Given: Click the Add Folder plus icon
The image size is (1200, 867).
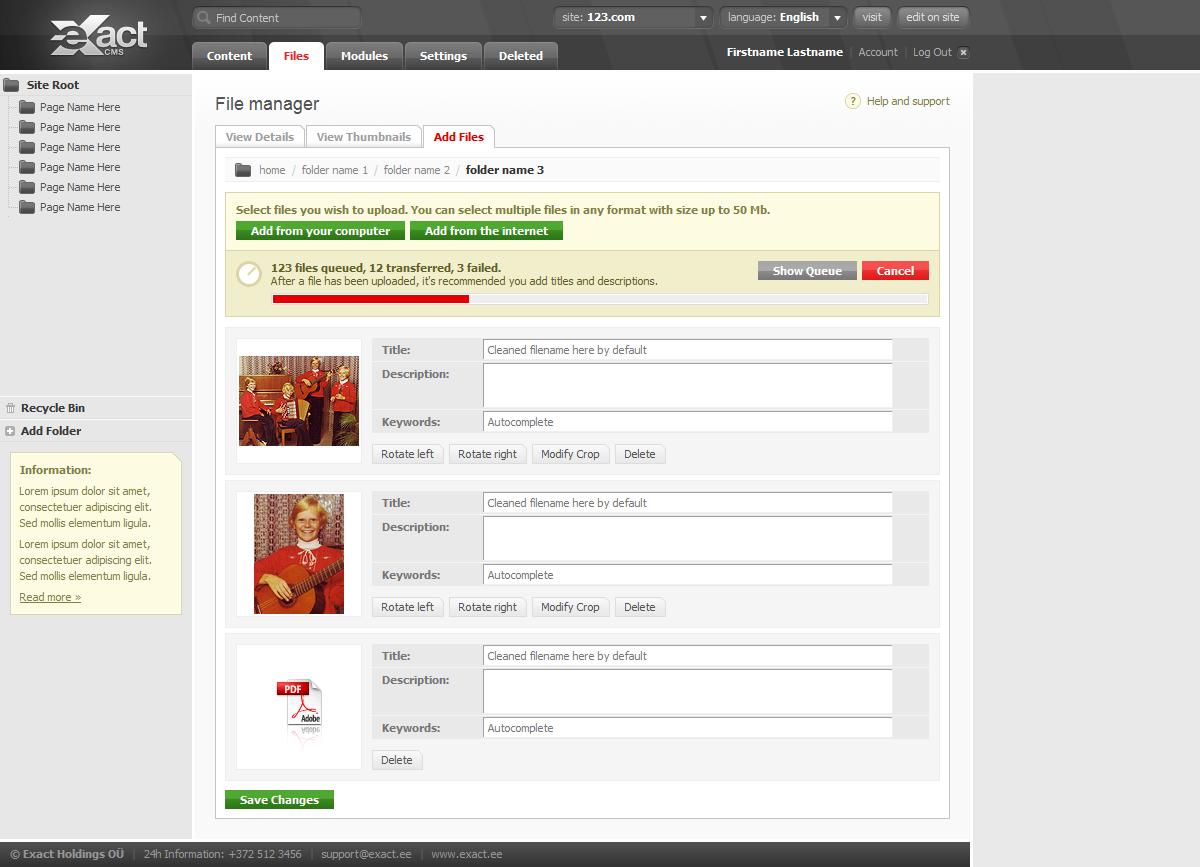Looking at the screenshot, I should (10, 431).
